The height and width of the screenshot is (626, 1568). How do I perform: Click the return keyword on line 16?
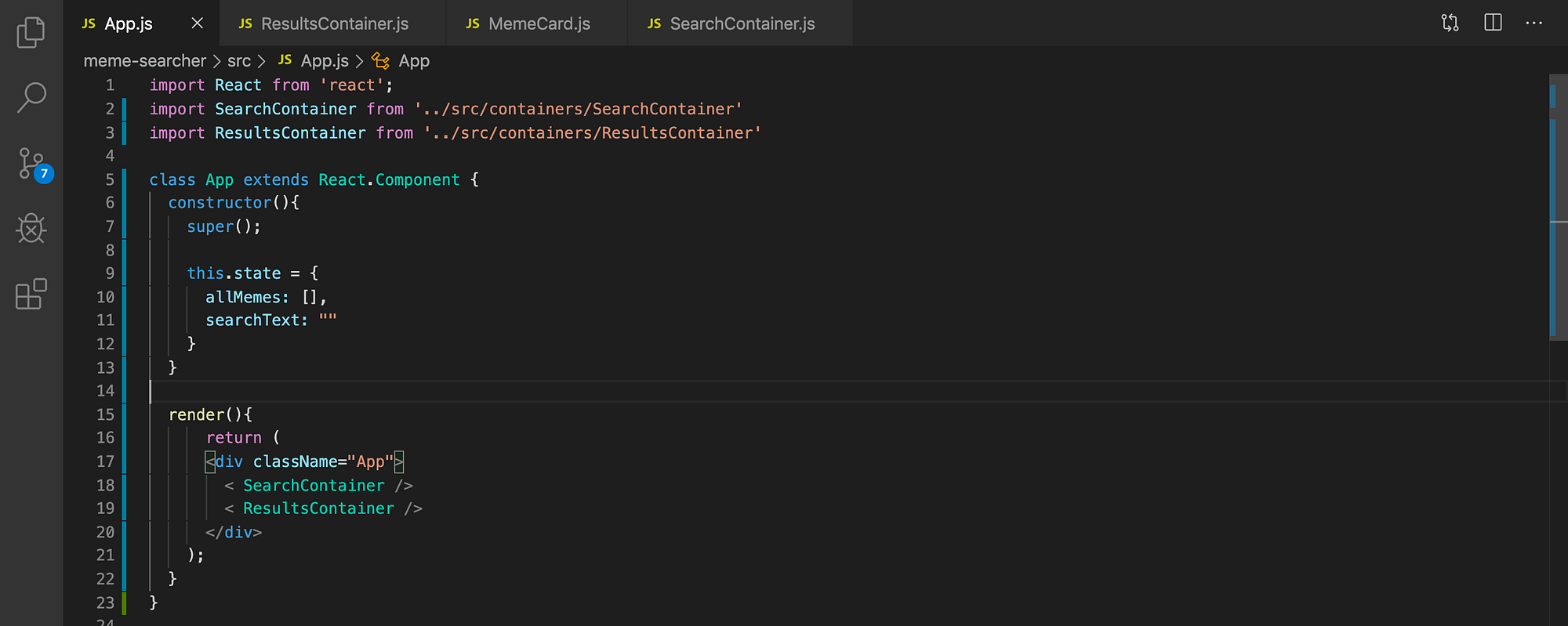pyautogui.click(x=234, y=437)
